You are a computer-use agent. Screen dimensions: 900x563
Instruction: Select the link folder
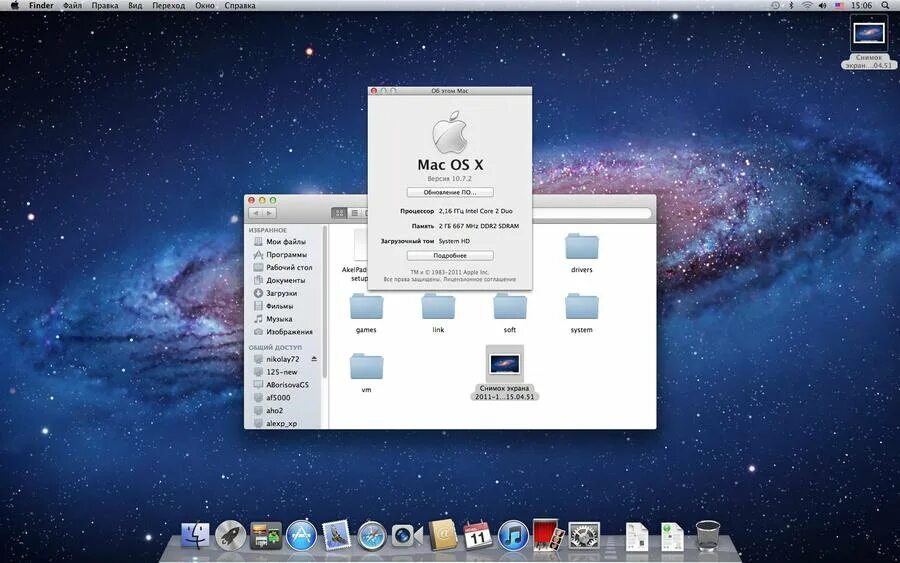(x=438, y=313)
